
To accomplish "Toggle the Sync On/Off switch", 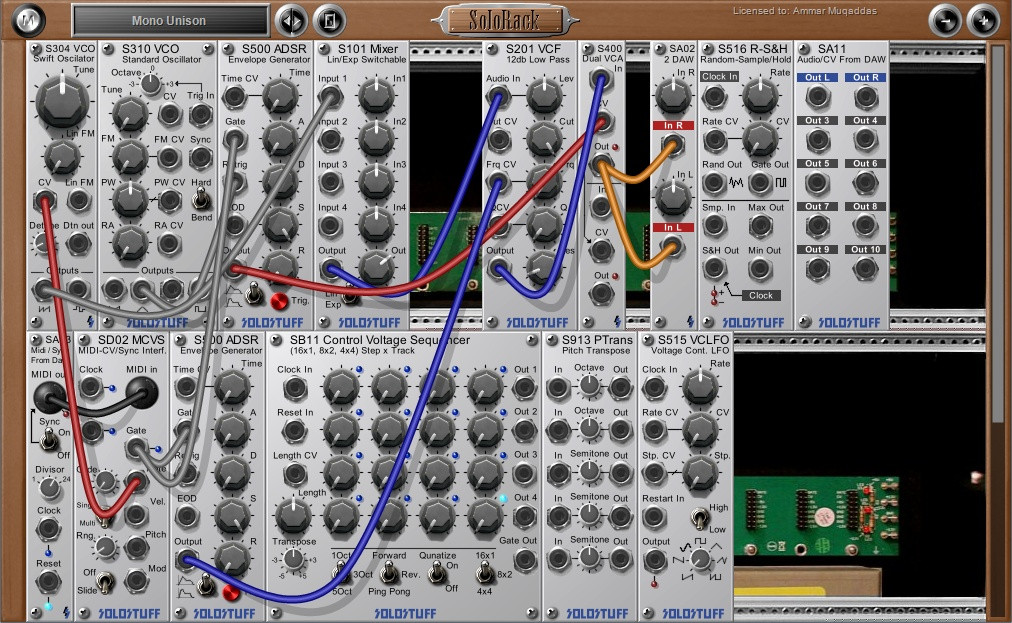I will [47, 439].
